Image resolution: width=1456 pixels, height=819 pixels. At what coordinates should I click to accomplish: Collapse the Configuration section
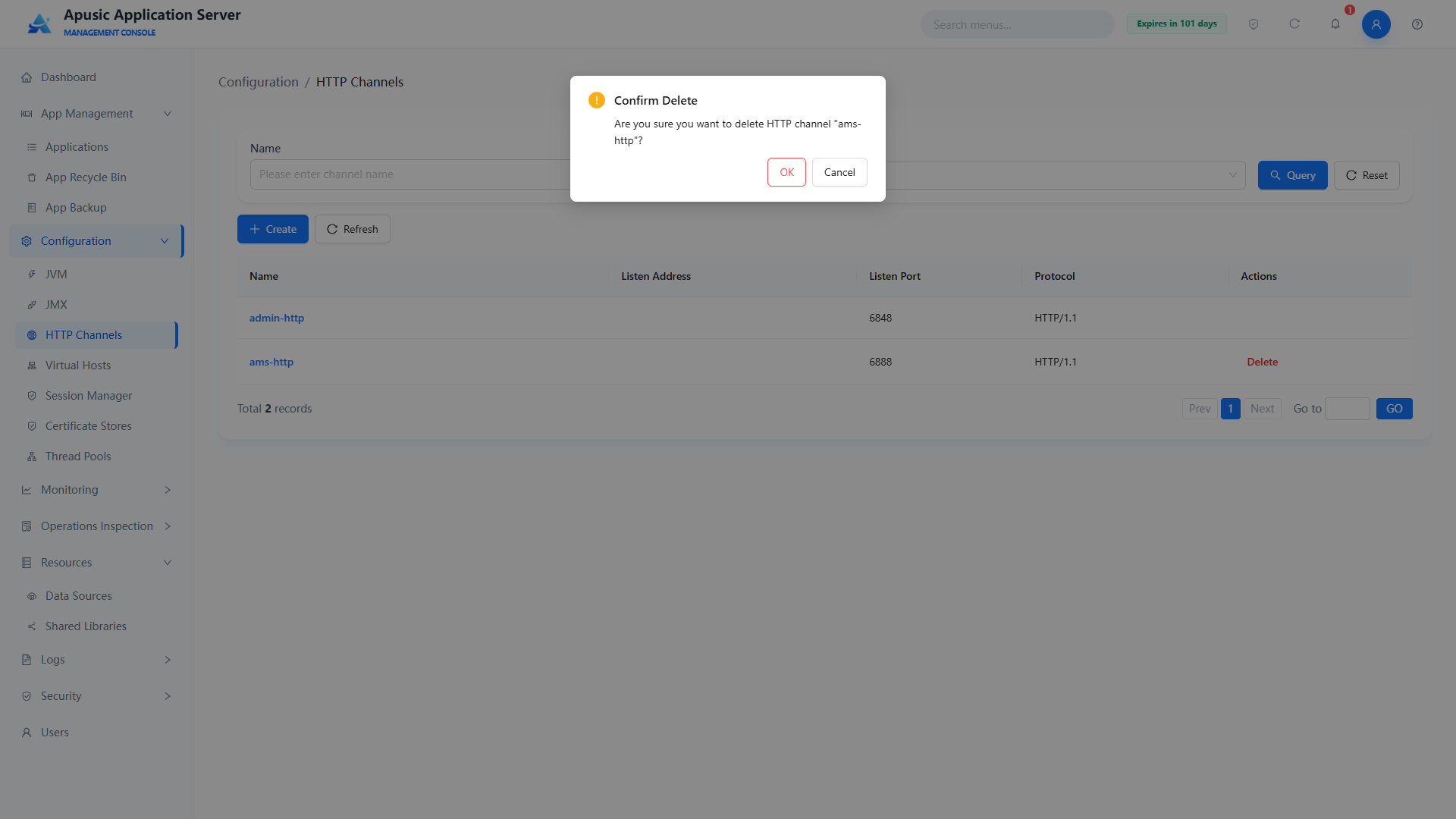(x=97, y=241)
